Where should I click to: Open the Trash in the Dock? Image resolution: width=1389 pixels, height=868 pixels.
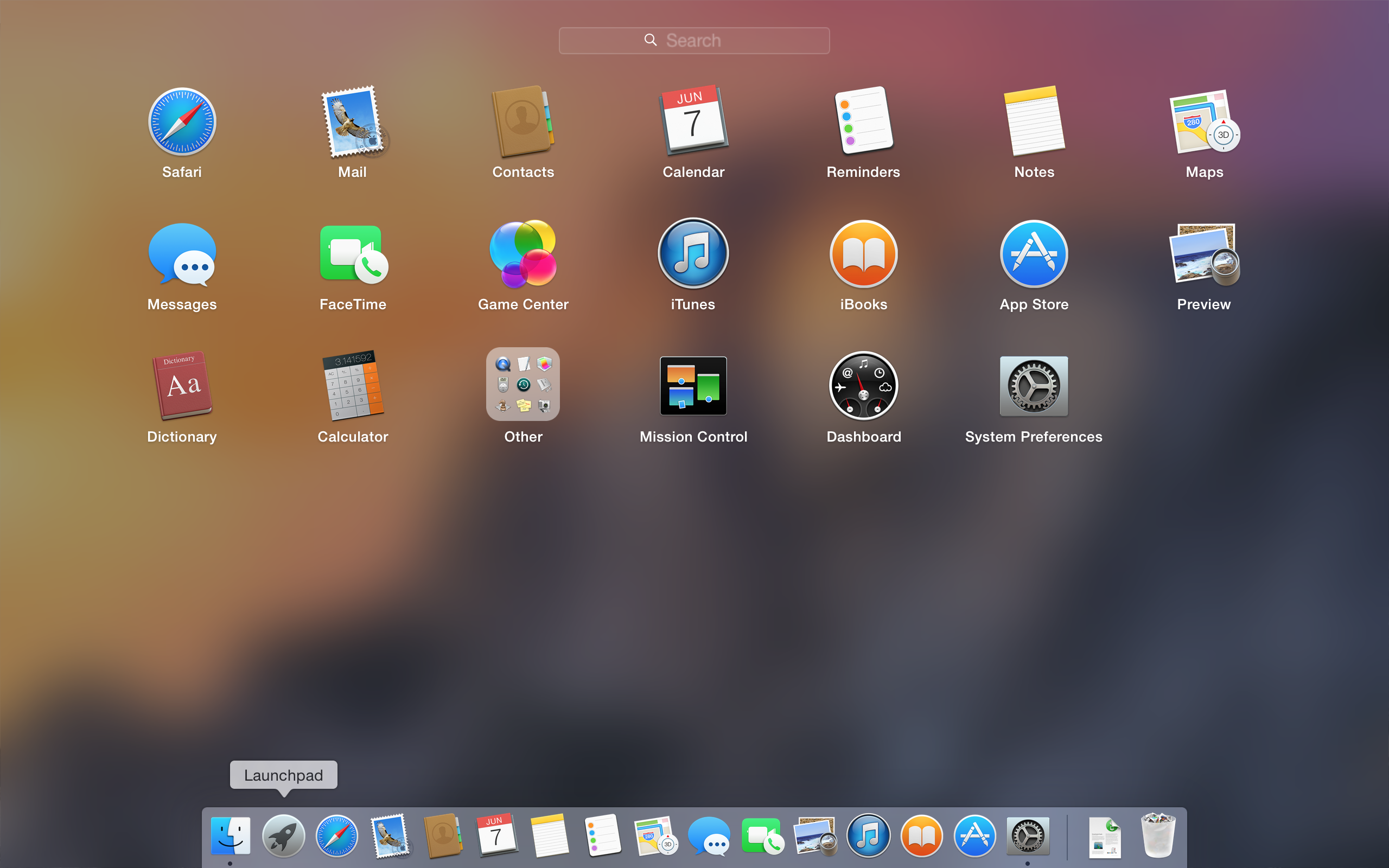1158,835
